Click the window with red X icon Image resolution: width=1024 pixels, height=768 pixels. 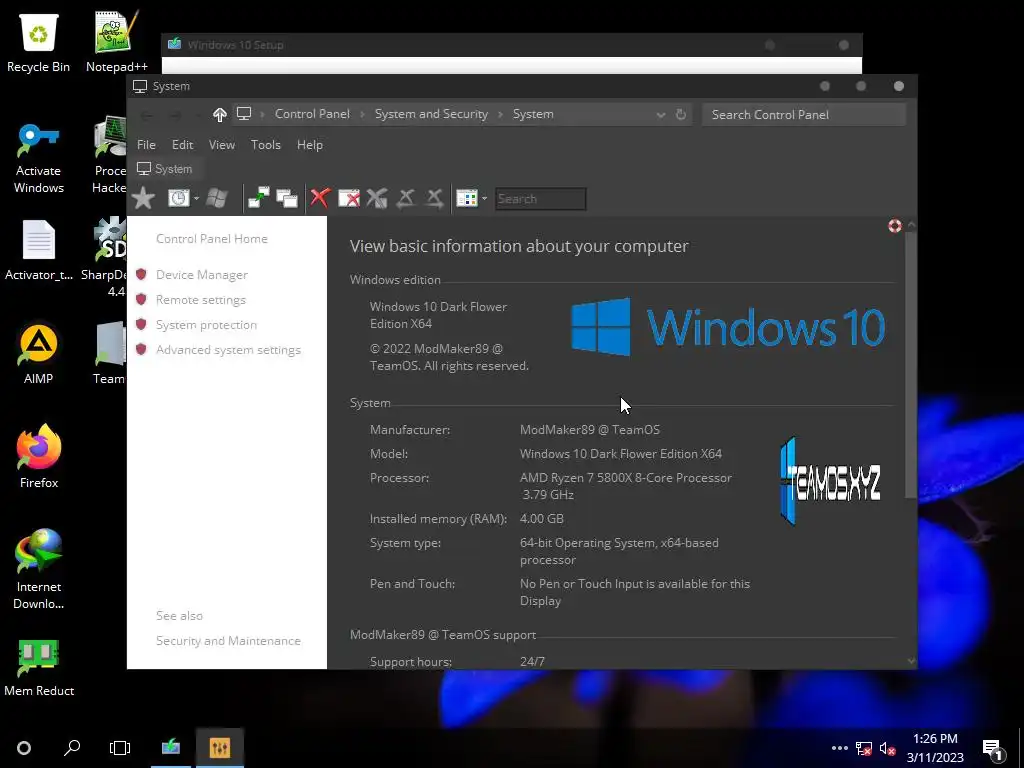click(x=349, y=198)
